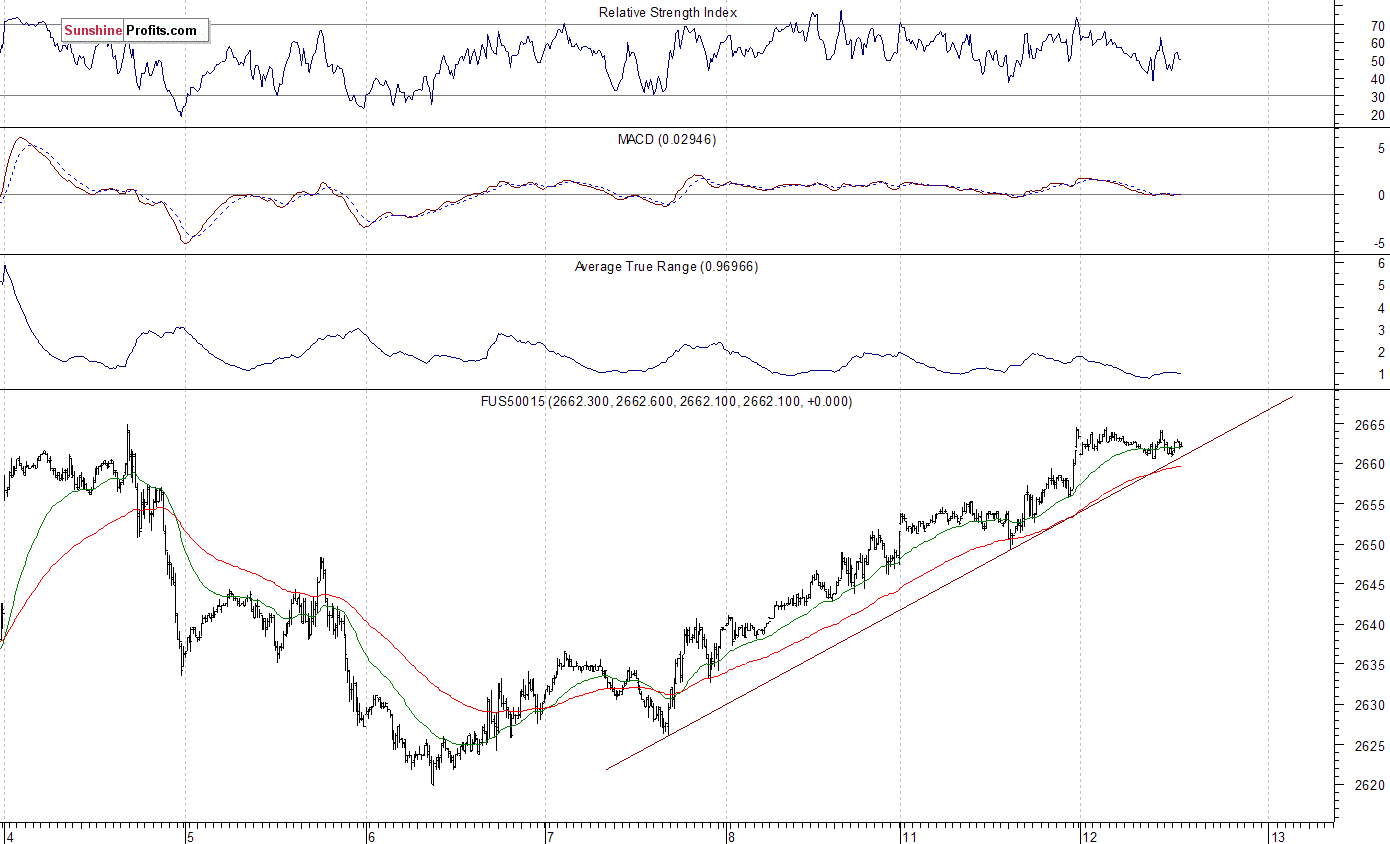Click the 2645 price axis label
The height and width of the screenshot is (844, 1390).
(1372, 585)
